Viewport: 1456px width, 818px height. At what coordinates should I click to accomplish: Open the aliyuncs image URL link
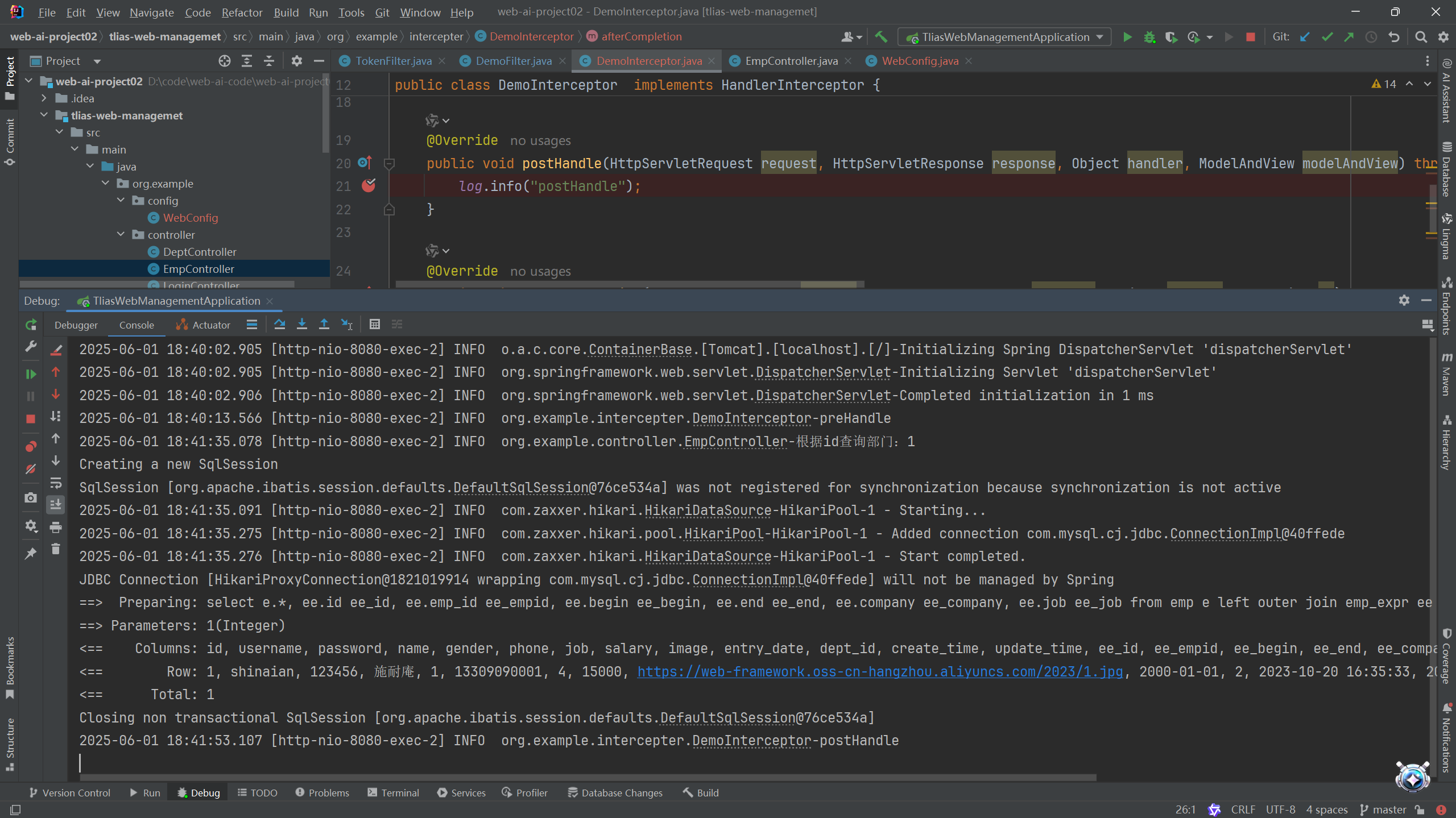point(880,671)
